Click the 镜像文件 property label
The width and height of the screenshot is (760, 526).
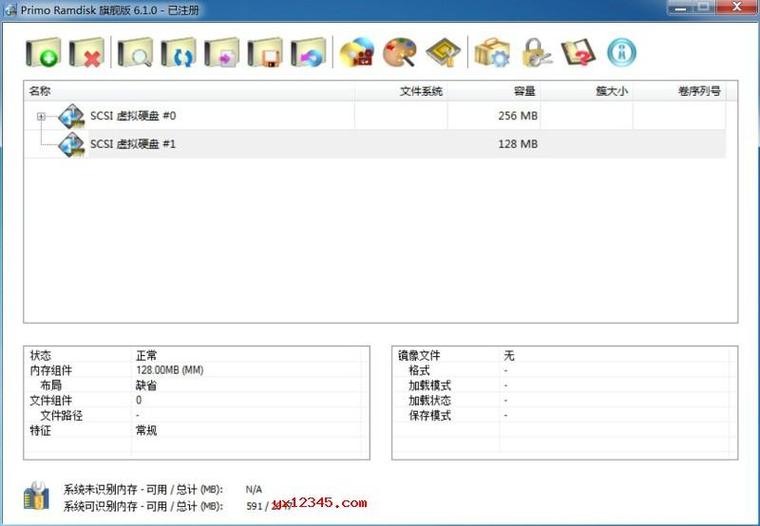[x=419, y=355]
